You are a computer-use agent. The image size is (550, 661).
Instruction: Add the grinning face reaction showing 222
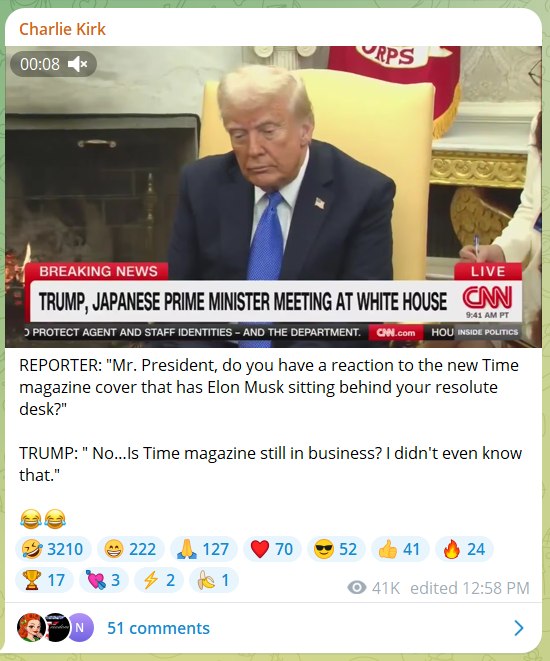[131, 549]
